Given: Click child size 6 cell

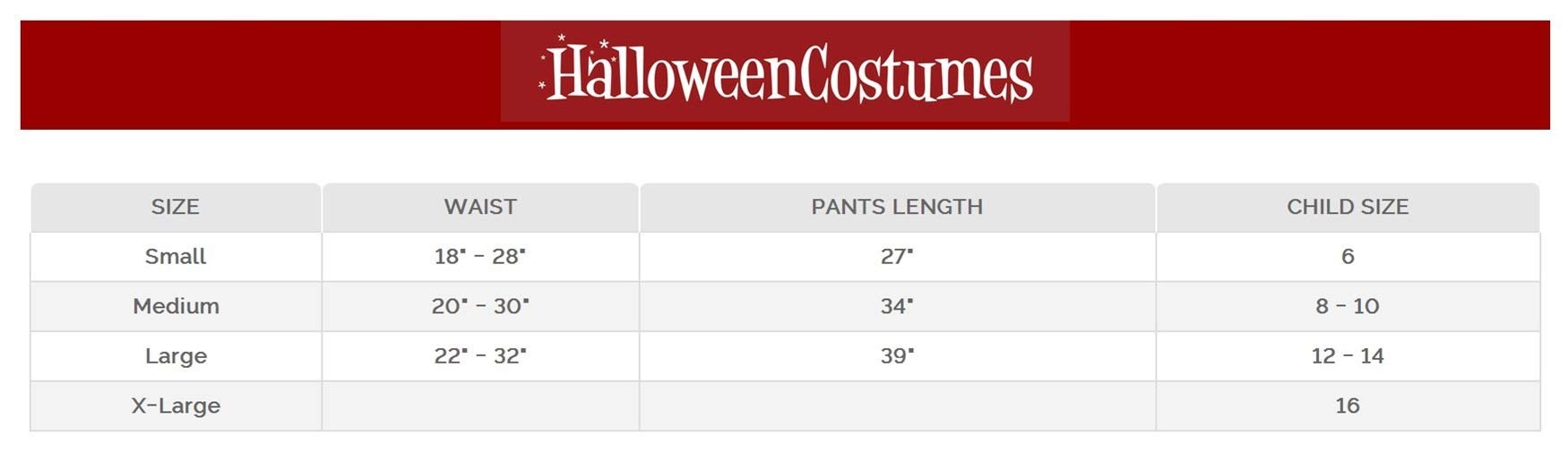Looking at the screenshot, I should [1348, 256].
